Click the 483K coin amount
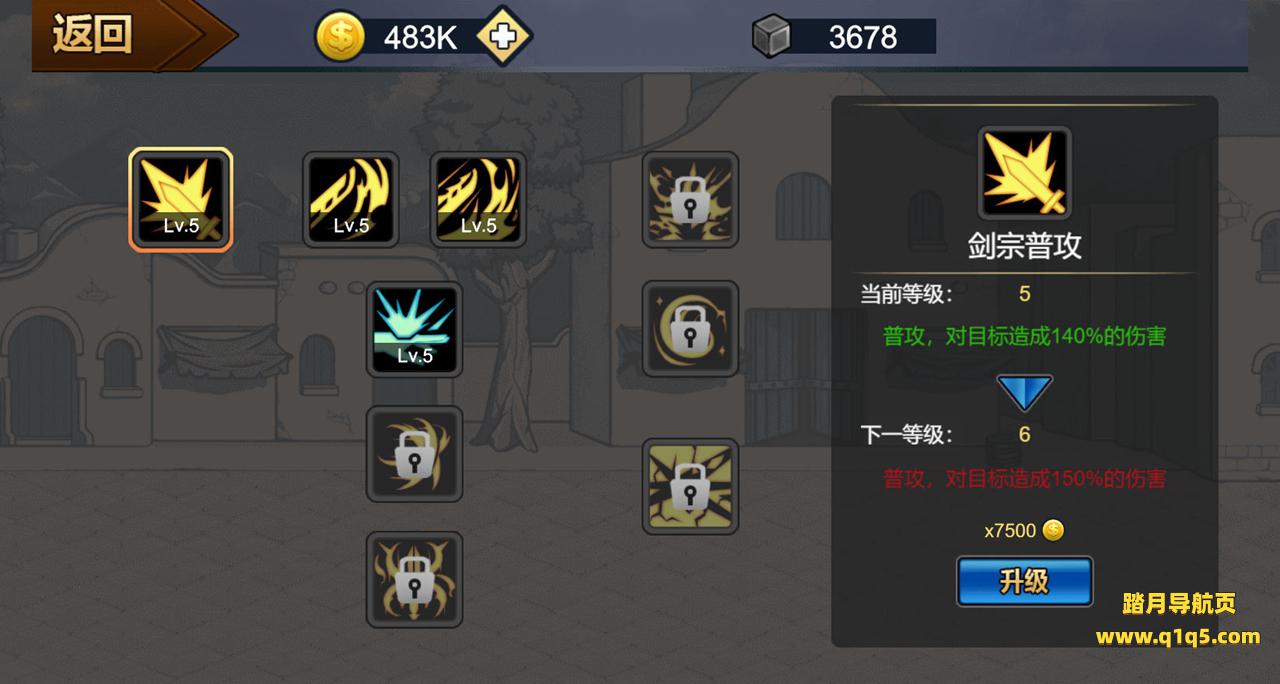Viewport: 1280px width, 684px height. (x=421, y=38)
